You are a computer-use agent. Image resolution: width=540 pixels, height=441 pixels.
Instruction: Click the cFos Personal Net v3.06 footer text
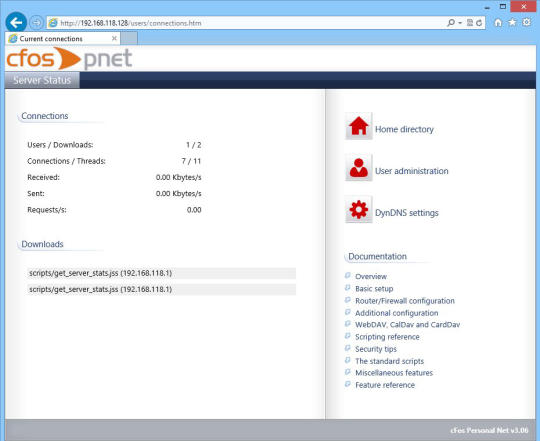point(489,430)
